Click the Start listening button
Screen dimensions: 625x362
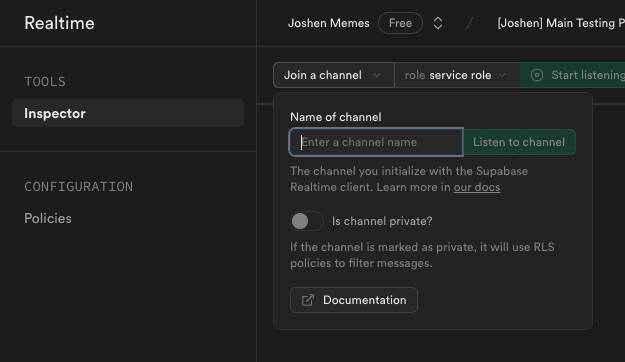(573, 75)
